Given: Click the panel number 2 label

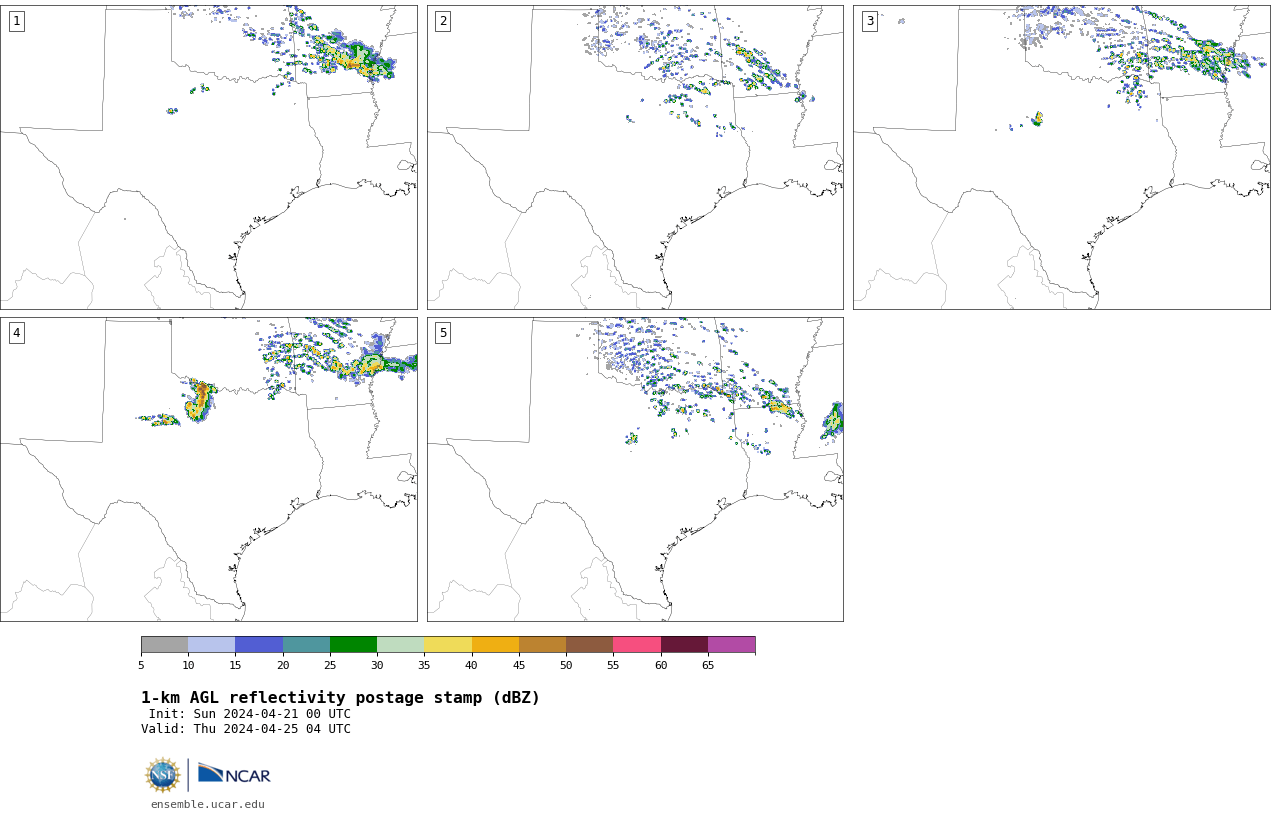Looking at the screenshot, I should click(x=443, y=21).
